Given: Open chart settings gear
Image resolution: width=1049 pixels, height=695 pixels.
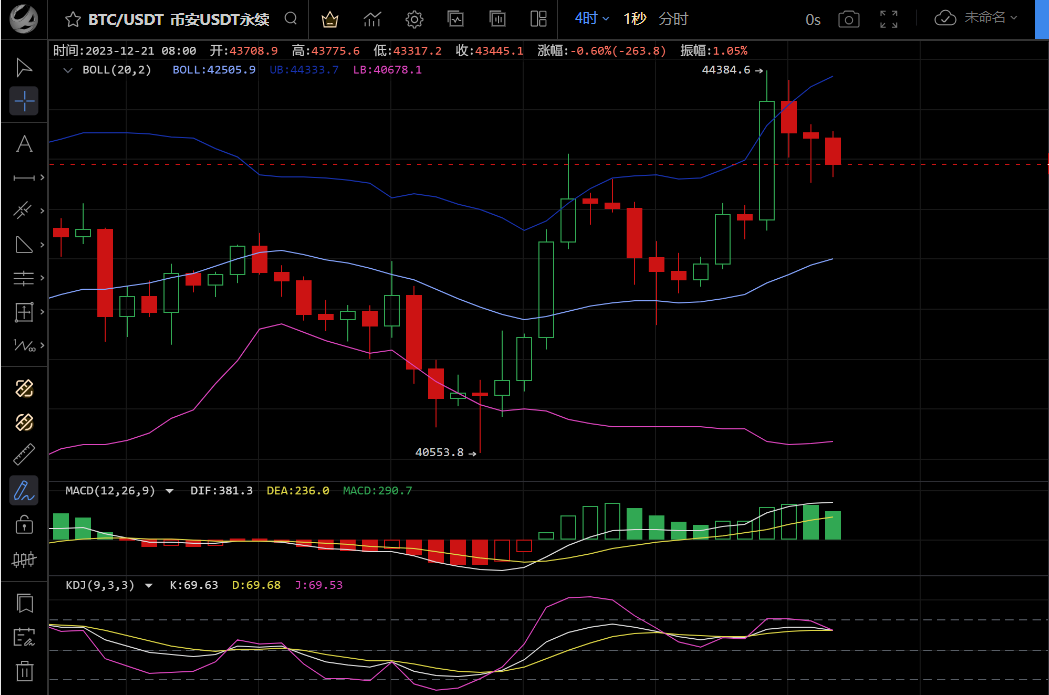Looking at the screenshot, I should [x=414, y=19].
